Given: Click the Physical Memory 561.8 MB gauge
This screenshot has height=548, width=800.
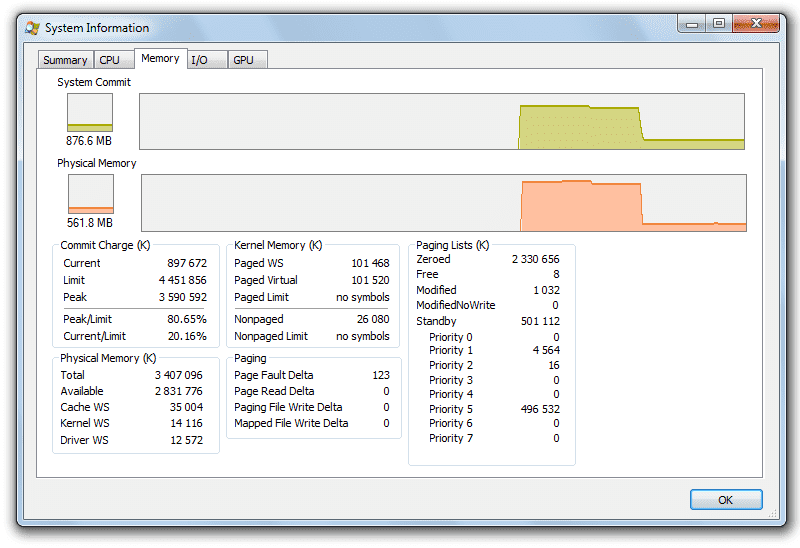Looking at the screenshot, I should pyautogui.click(x=90, y=194).
